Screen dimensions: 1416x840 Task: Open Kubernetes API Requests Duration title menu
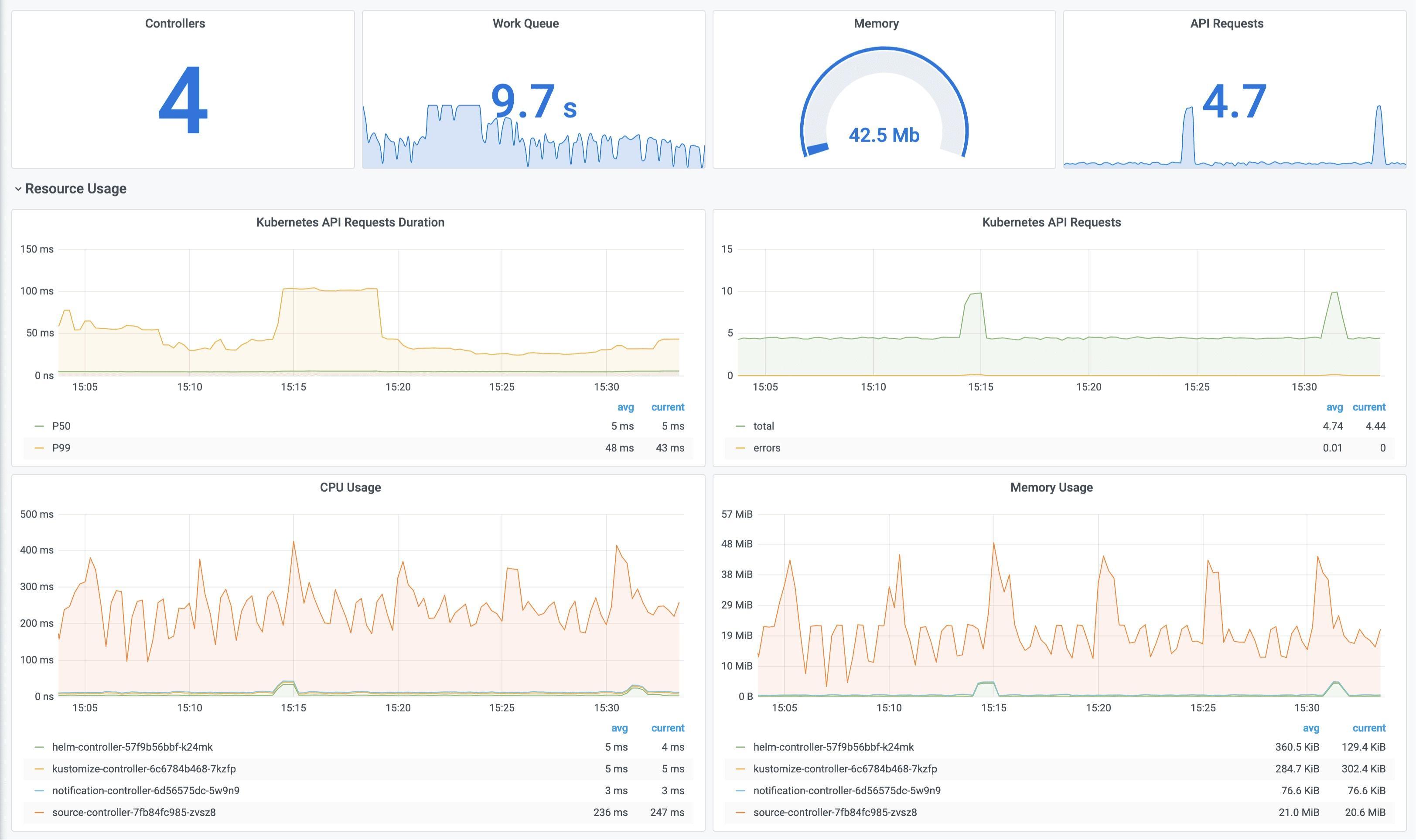[350, 222]
